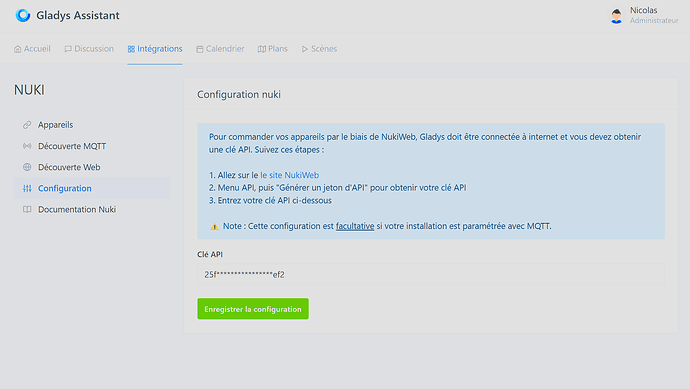This screenshot has height=389, width=690.
Task: Click the underlined 'facultative' word
Action: [x=355, y=226]
